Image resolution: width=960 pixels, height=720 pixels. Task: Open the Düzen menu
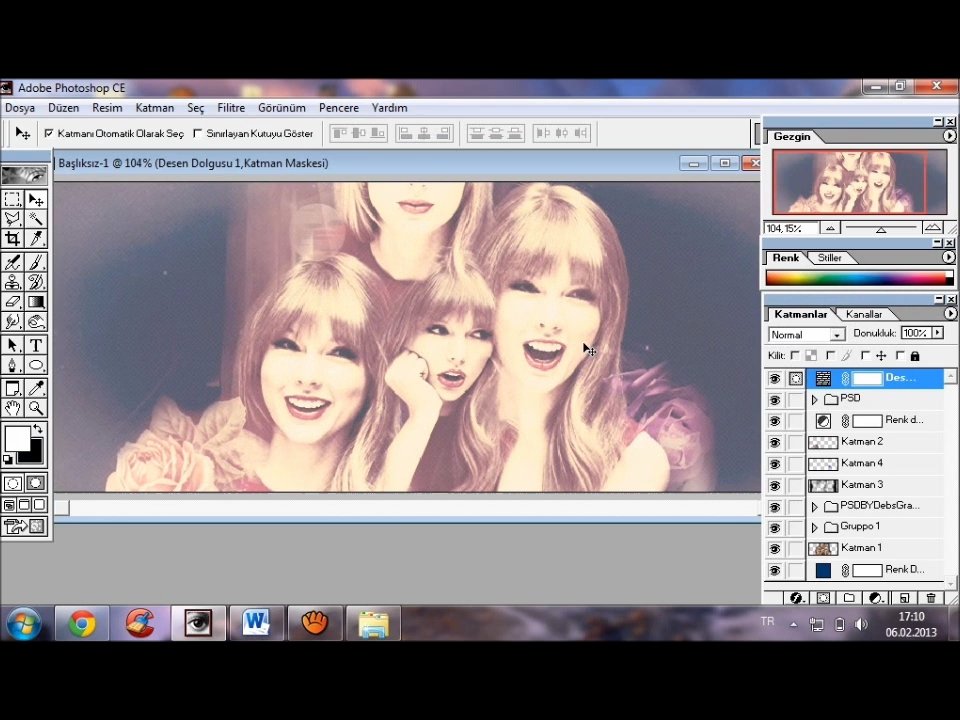tap(64, 108)
